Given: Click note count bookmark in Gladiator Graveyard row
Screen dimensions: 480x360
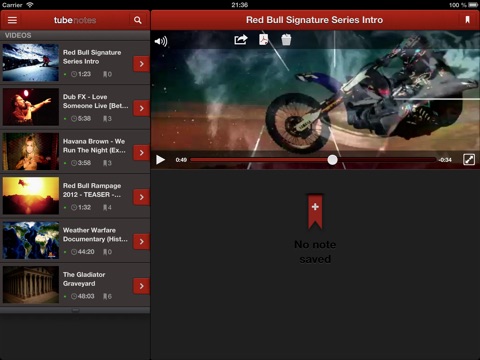Looking at the screenshot, I should click(107, 296).
